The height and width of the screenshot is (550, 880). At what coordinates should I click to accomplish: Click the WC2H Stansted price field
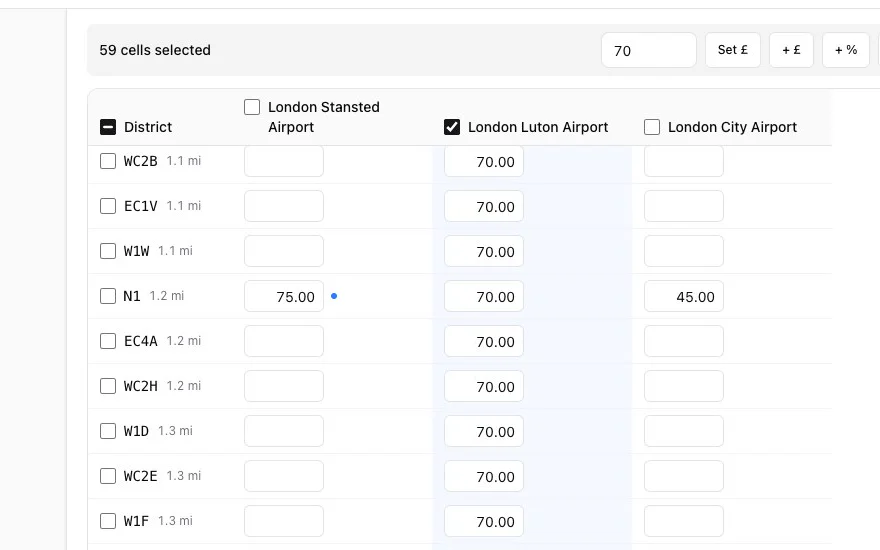284,386
